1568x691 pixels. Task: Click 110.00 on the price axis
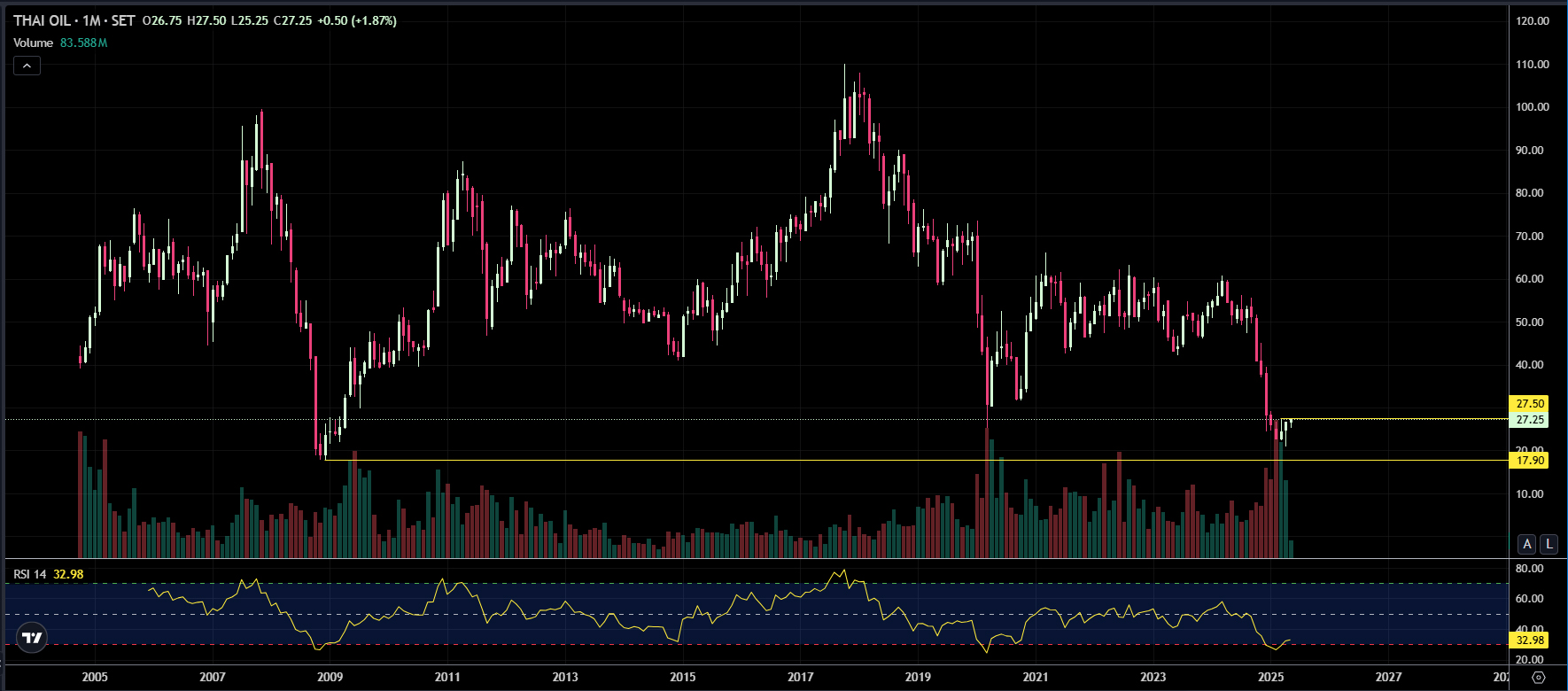tap(1533, 64)
